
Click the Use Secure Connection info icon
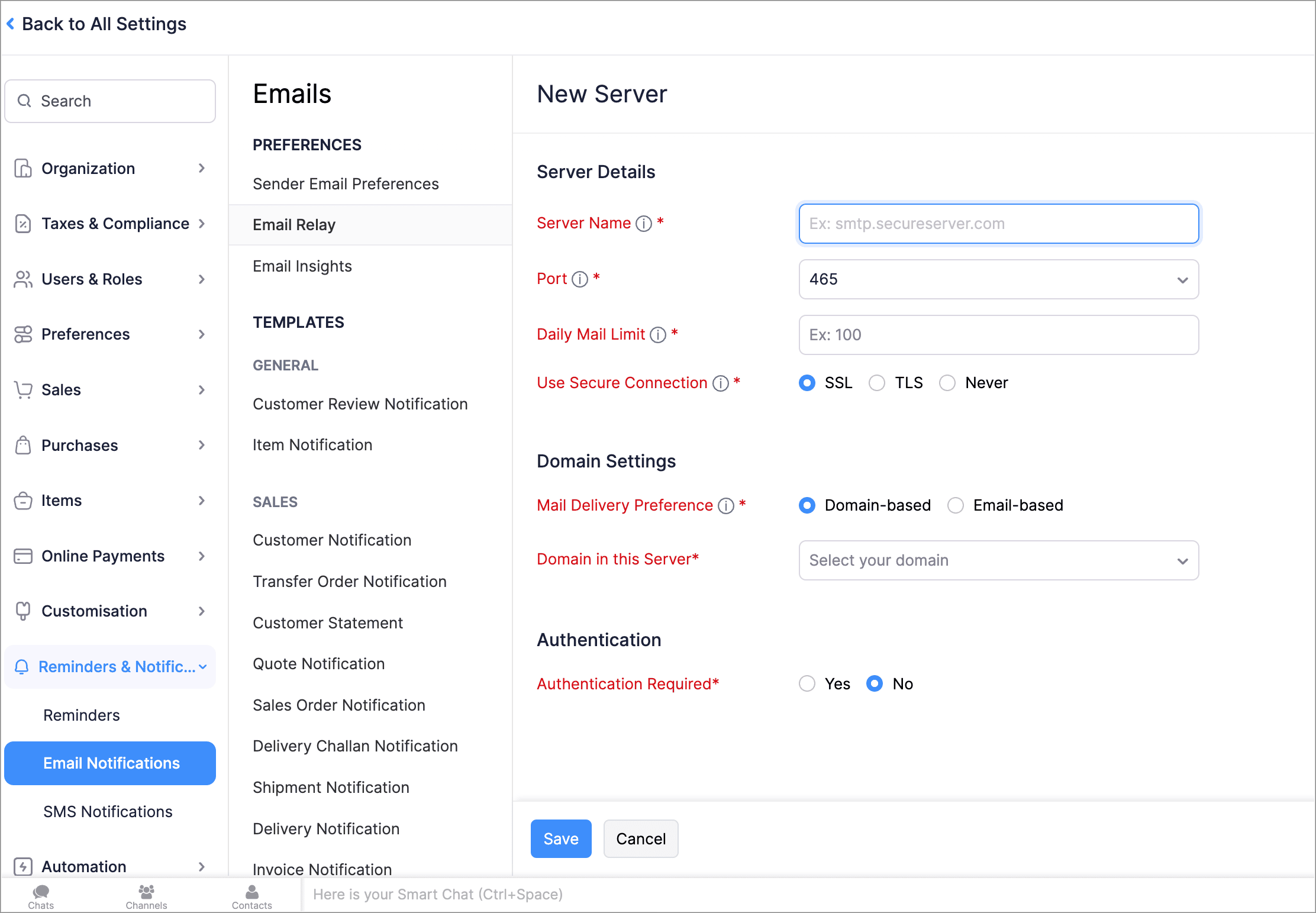[721, 383]
